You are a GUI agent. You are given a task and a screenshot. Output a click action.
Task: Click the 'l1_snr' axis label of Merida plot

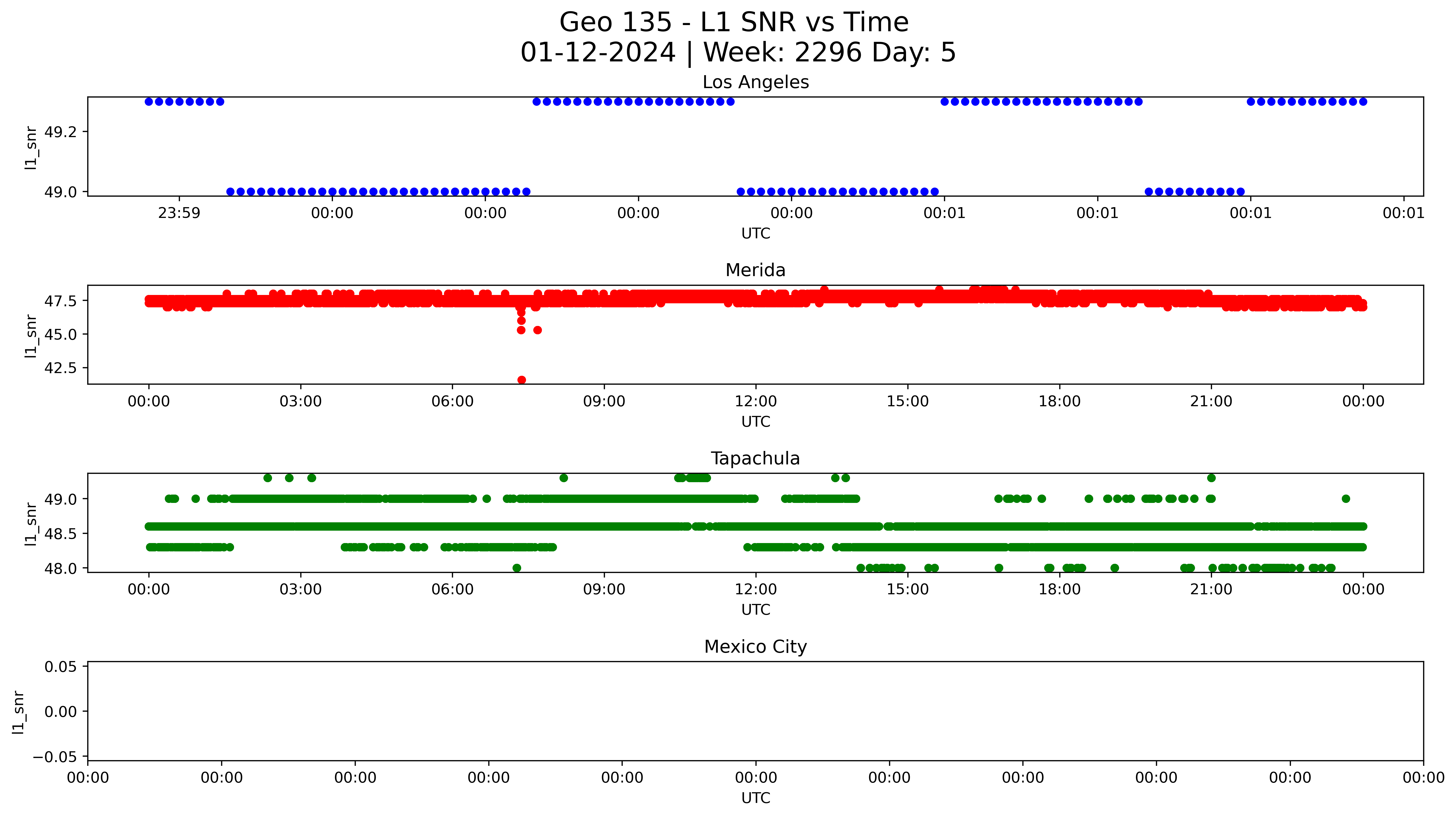pos(30,336)
